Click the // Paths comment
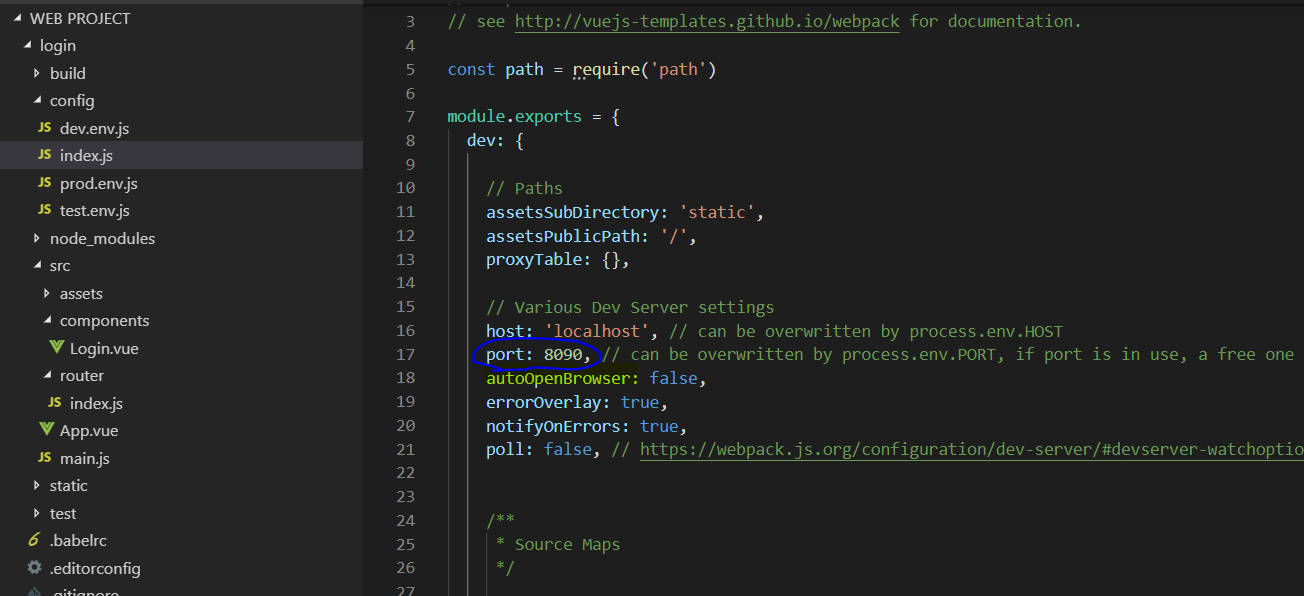This screenshot has height=596, width=1304. coord(525,188)
